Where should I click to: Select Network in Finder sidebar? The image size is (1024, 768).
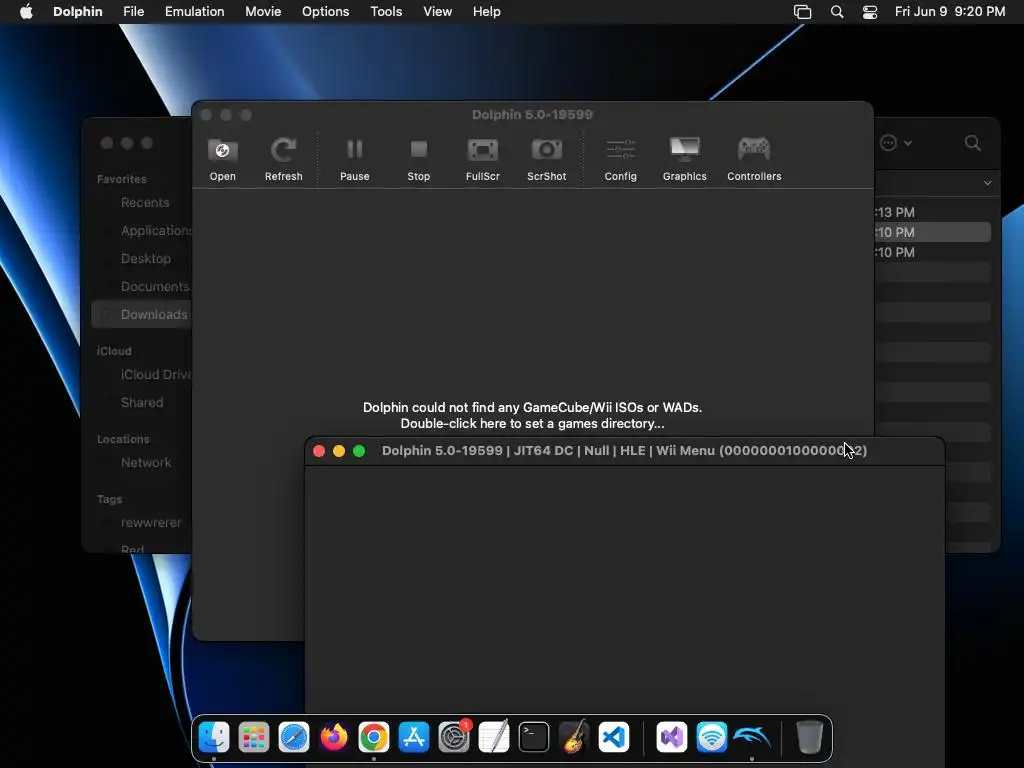pyautogui.click(x=146, y=462)
